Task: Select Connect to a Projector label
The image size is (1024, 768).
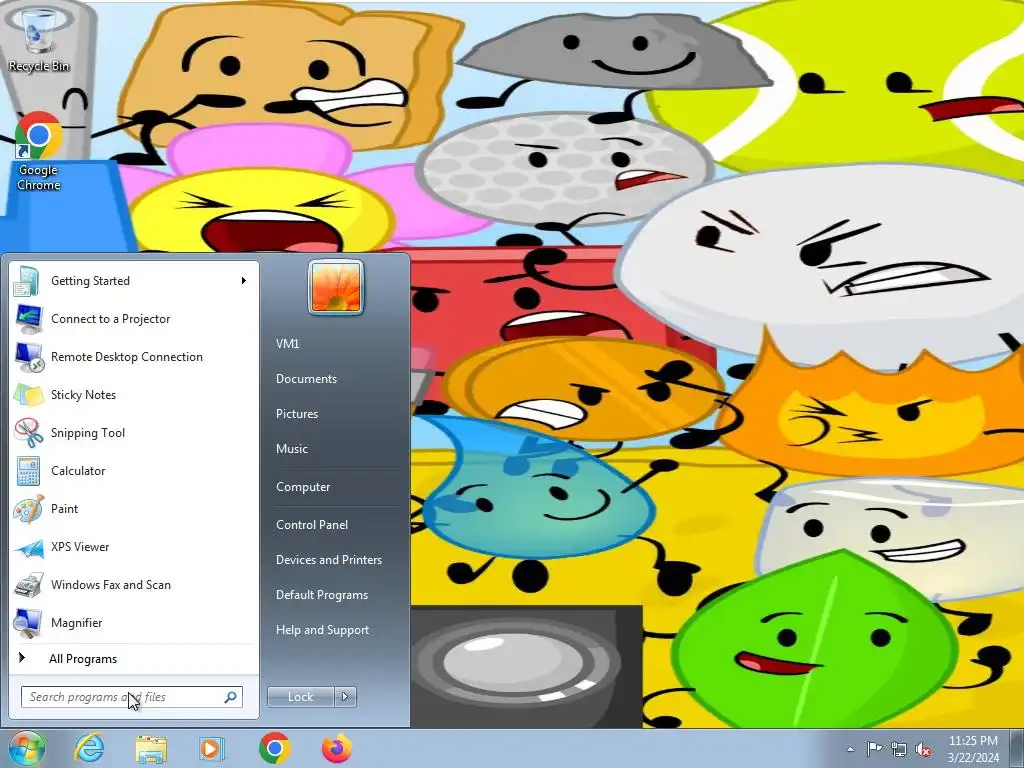Action: [110, 319]
